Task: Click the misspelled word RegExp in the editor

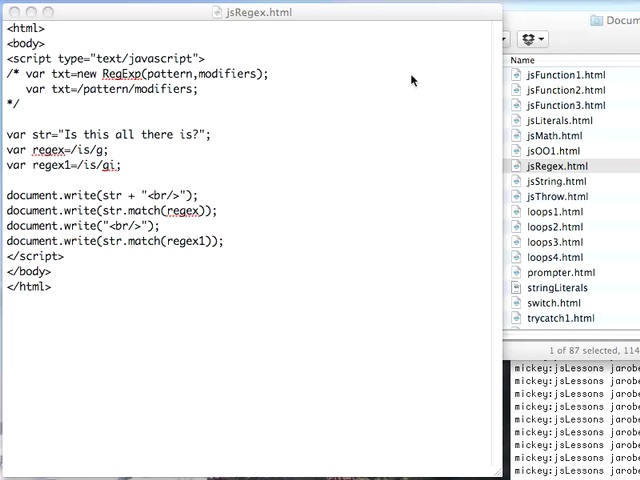Action: (x=122, y=74)
